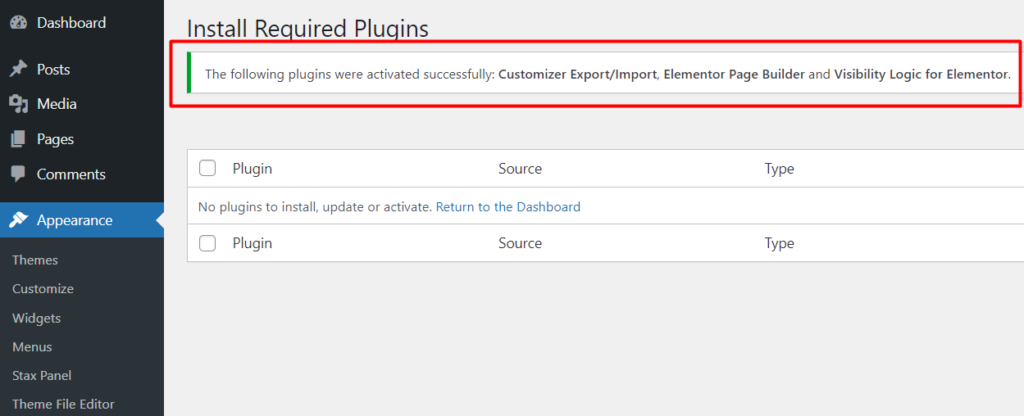1024x416 pixels.
Task: Follow the Return to the Dashboard link
Action: 508,207
